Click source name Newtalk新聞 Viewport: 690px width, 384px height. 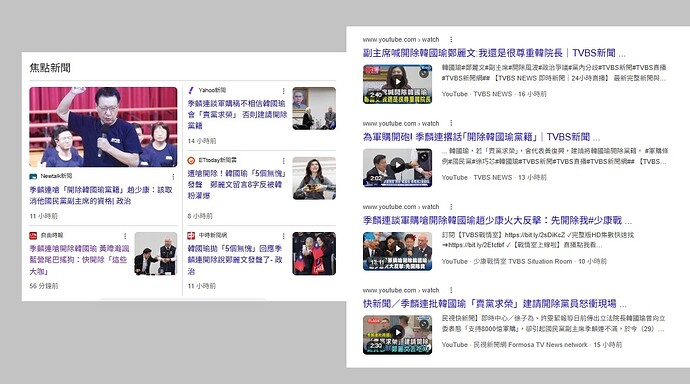tap(56, 176)
